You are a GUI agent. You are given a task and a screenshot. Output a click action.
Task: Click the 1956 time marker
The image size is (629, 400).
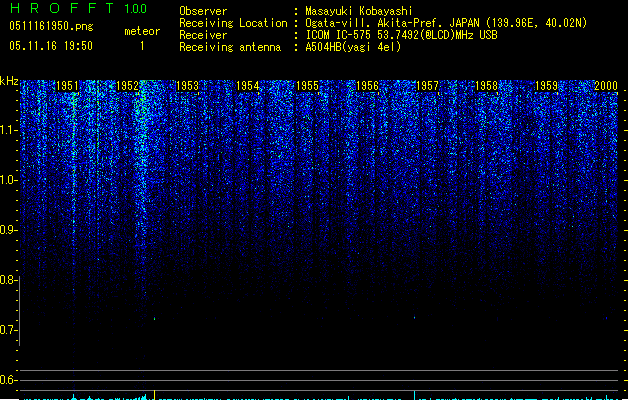click(x=367, y=86)
